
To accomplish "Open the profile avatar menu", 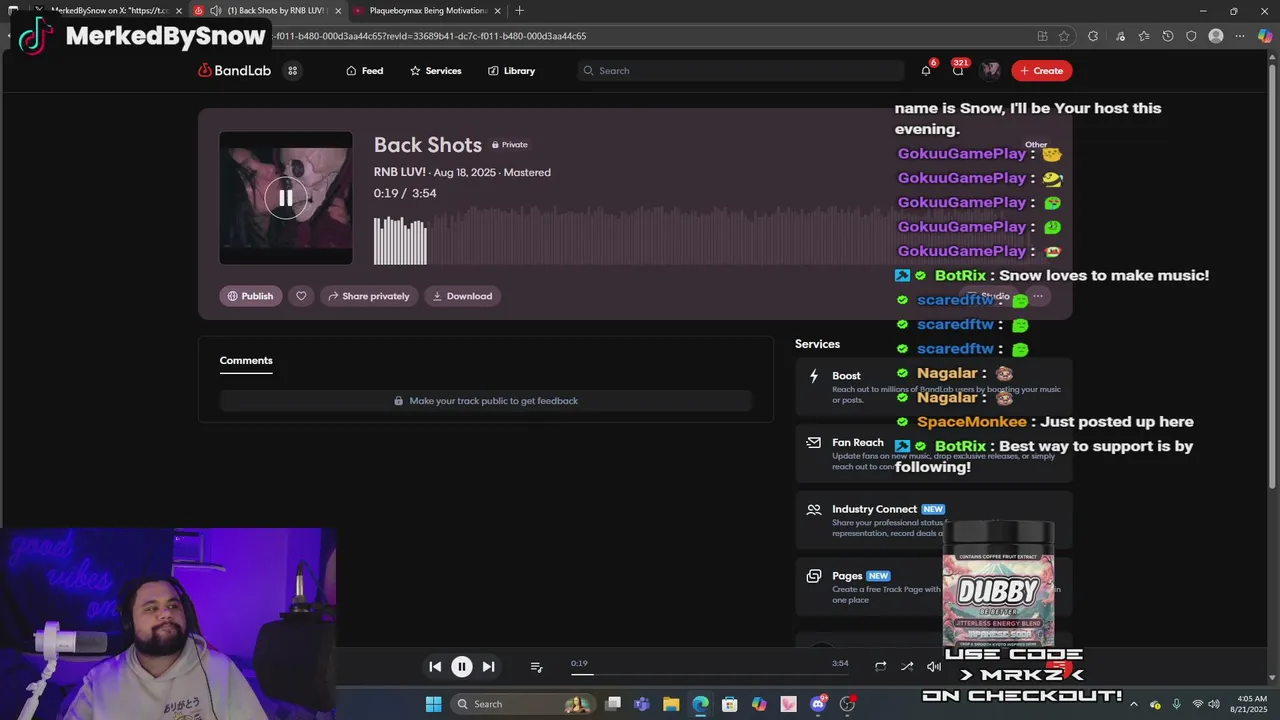I will pyautogui.click(x=990, y=70).
